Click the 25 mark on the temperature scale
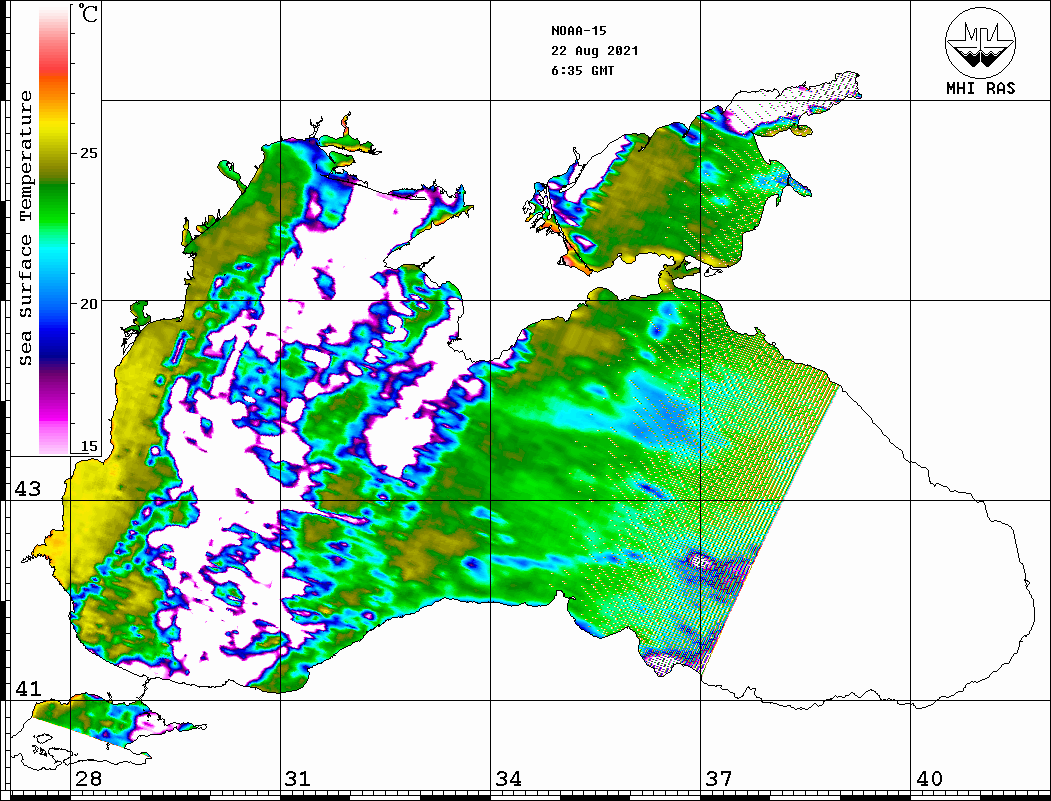 point(89,154)
